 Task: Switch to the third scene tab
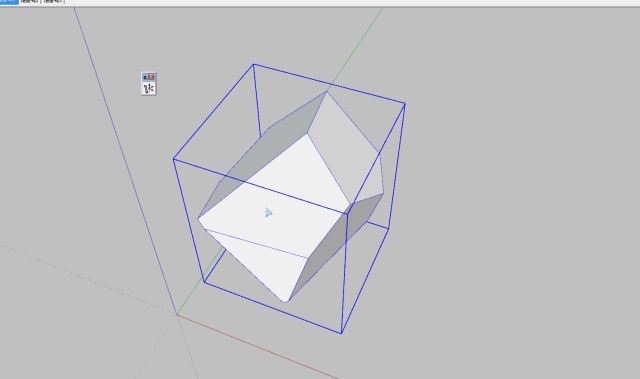(x=53, y=2)
